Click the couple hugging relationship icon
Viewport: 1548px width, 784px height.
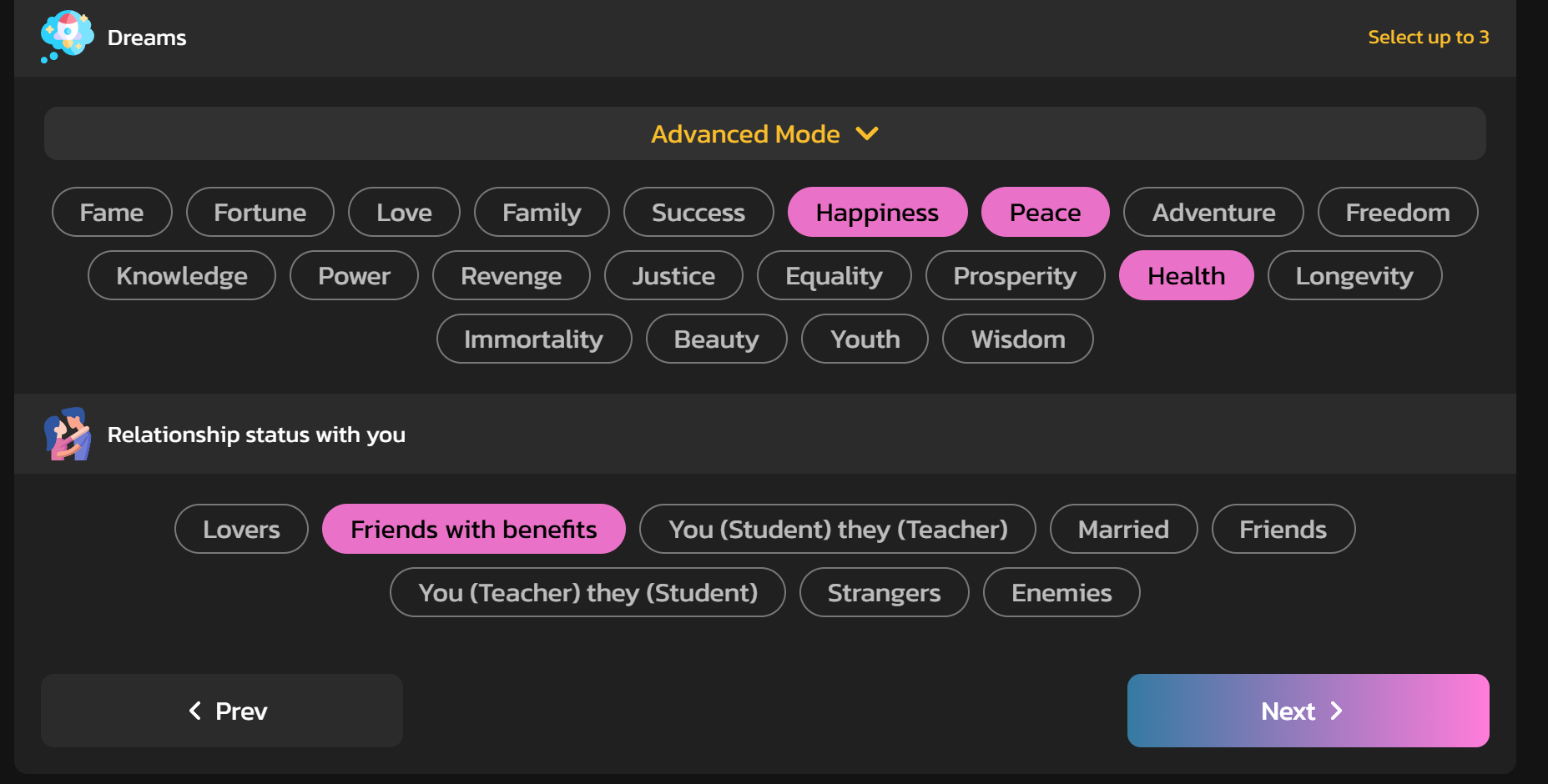tap(67, 434)
